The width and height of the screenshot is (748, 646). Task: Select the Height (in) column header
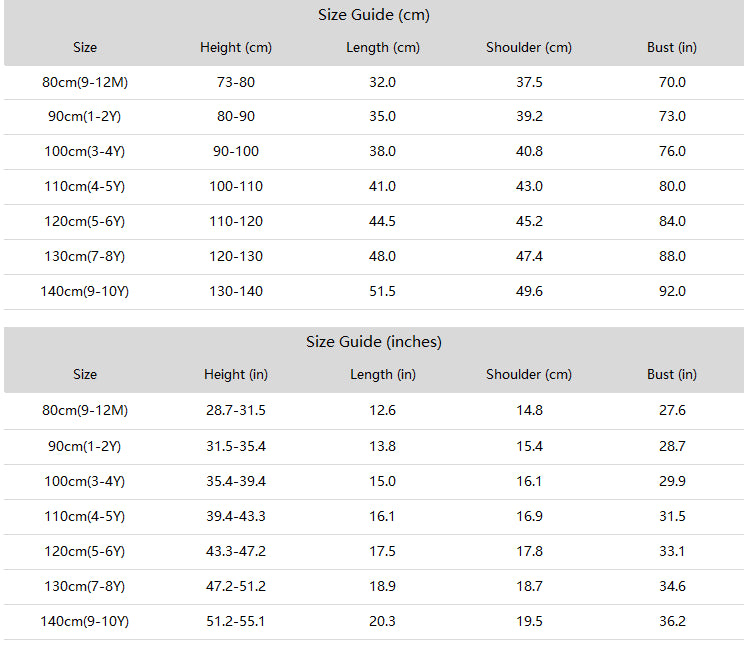pos(236,375)
